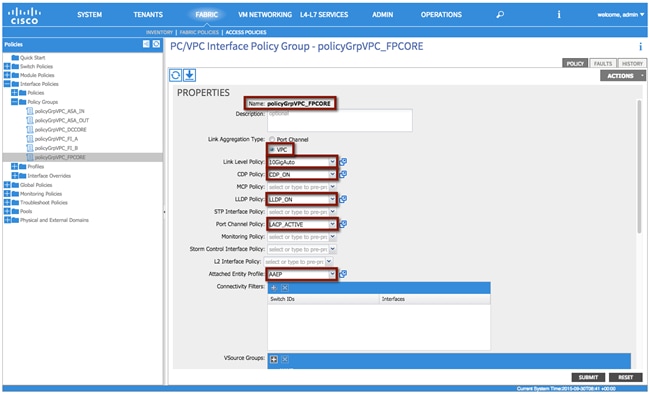
Task: Select policyGrpVPC_ASA_OUT in the tree
Action: pos(62,120)
